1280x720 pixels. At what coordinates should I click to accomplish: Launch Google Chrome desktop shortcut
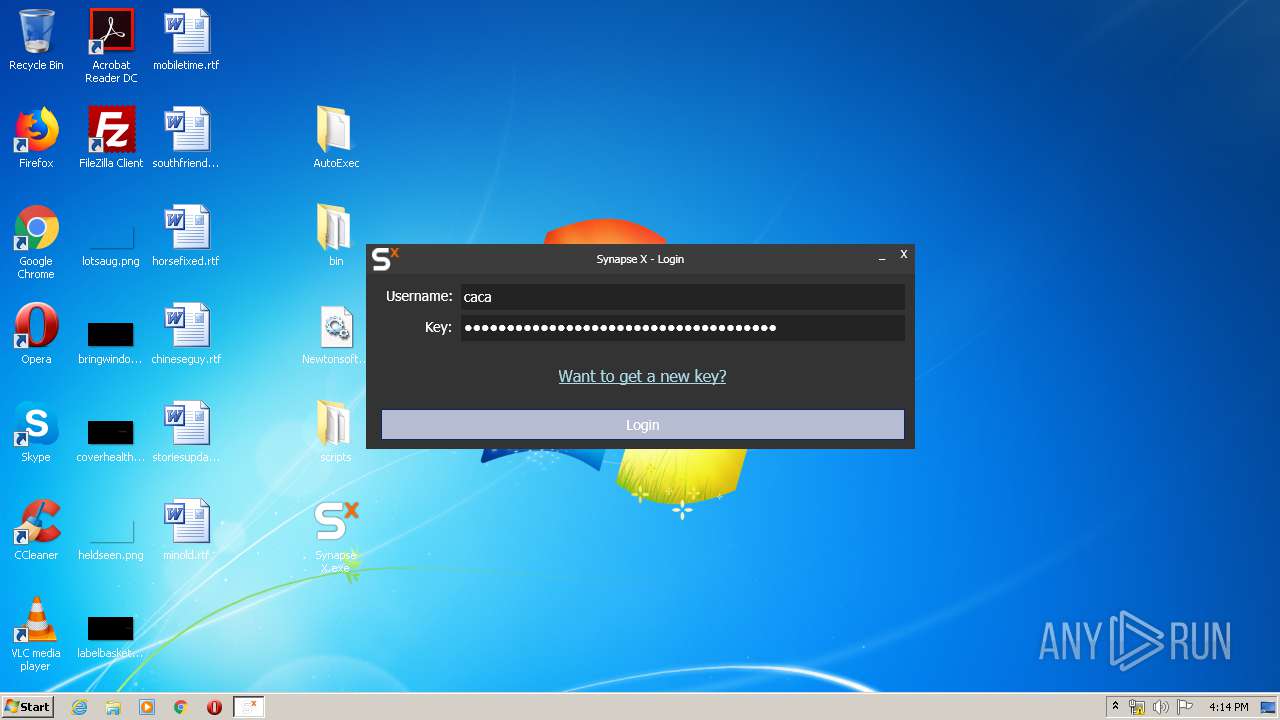pos(36,242)
